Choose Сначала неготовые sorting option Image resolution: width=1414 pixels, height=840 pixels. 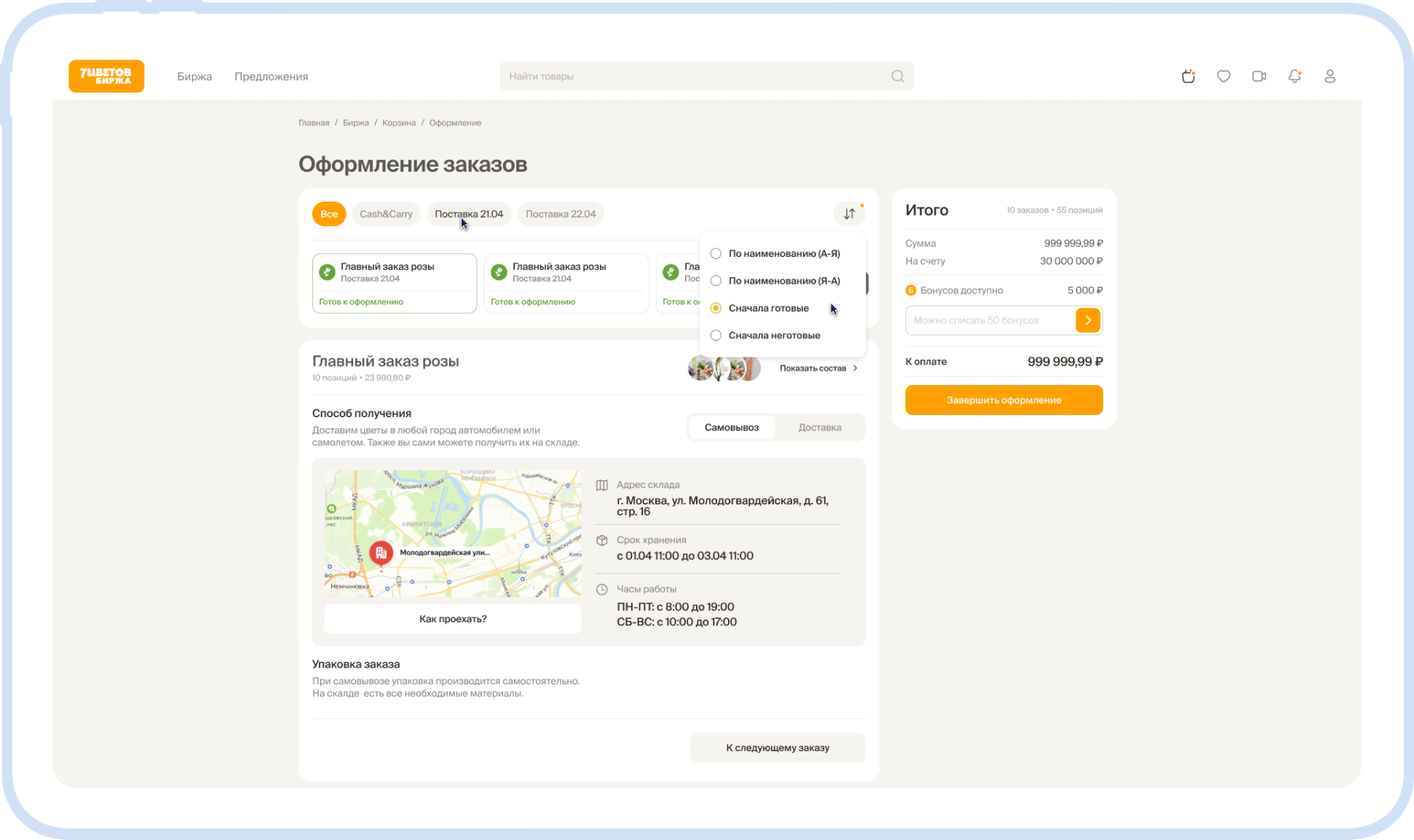[773, 336]
